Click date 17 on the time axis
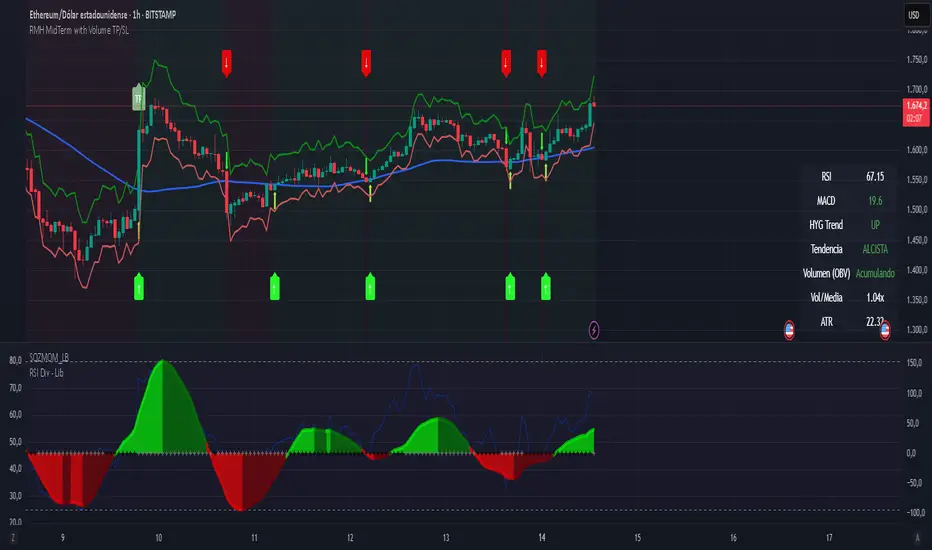 click(x=829, y=538)
